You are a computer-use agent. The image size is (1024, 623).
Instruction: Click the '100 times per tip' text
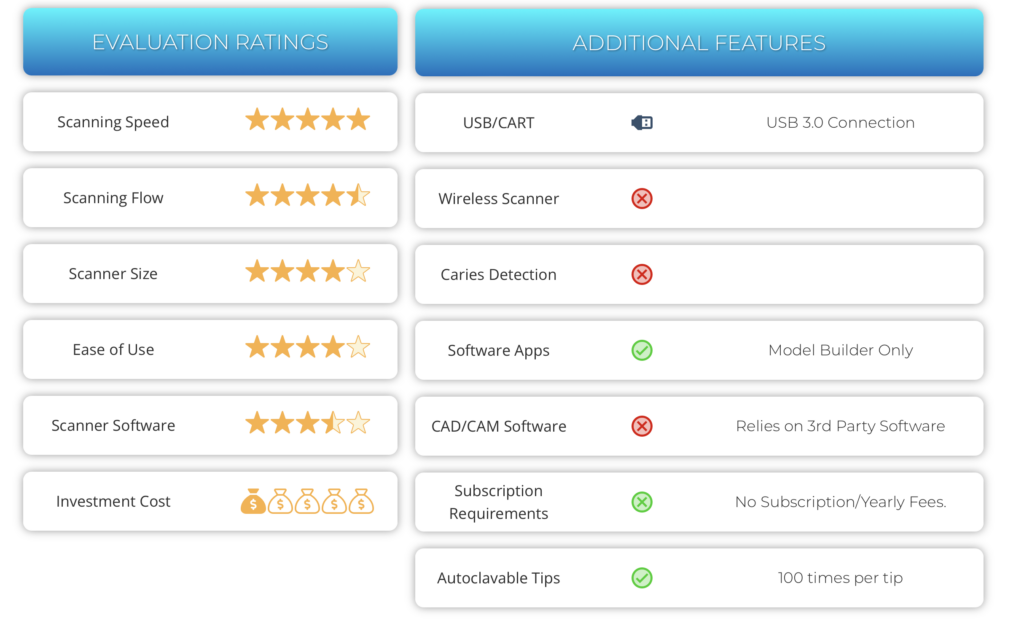click(x=840, y=578)
